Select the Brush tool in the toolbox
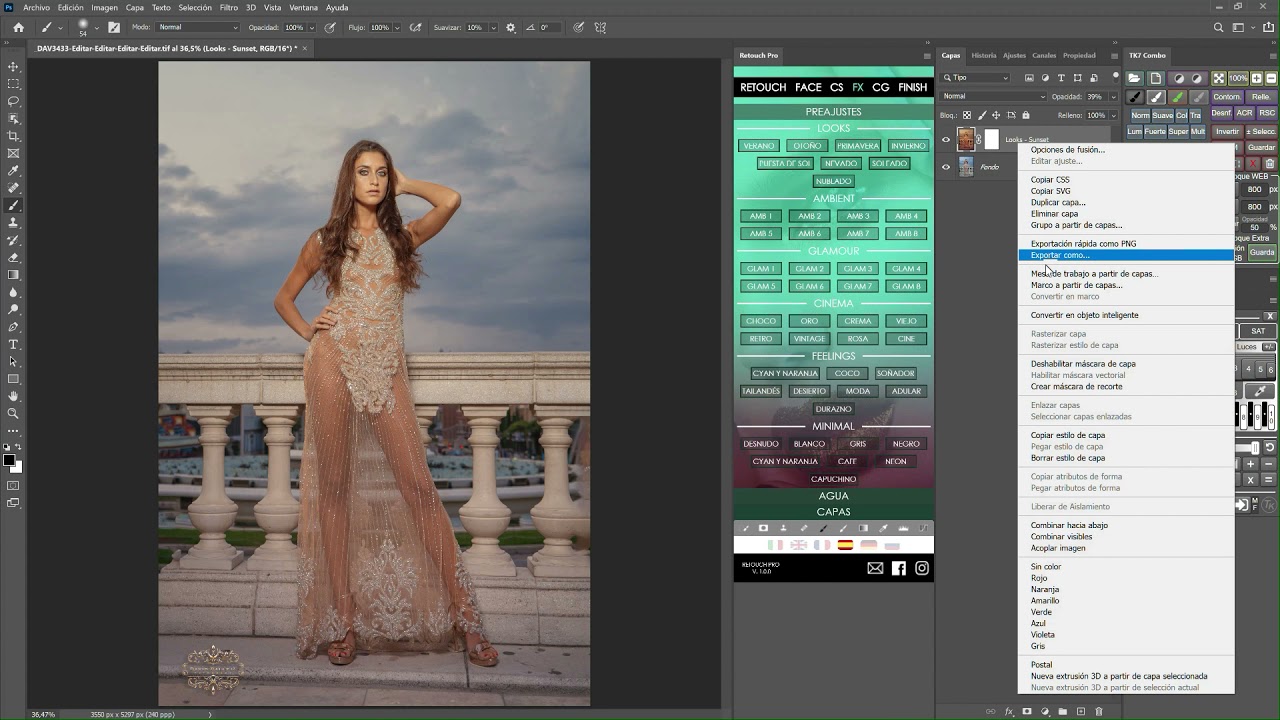Image resolution: width=1280 pixels, height=720 pixels. coord(13,205)
